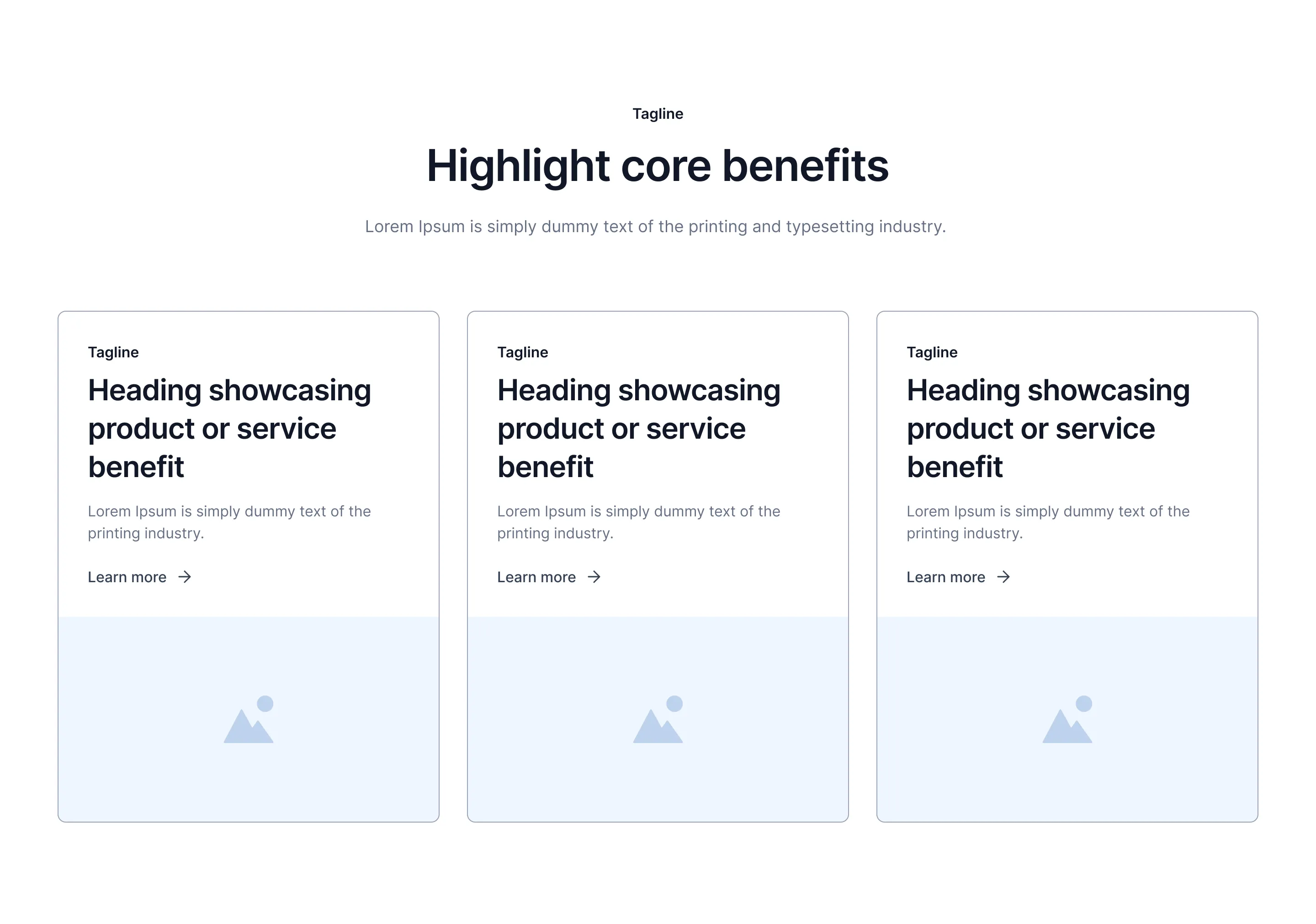The height and width of the screenshot is (924, 1316).
Task: Click the middle card's benefit heading
Action: [638, 428]
